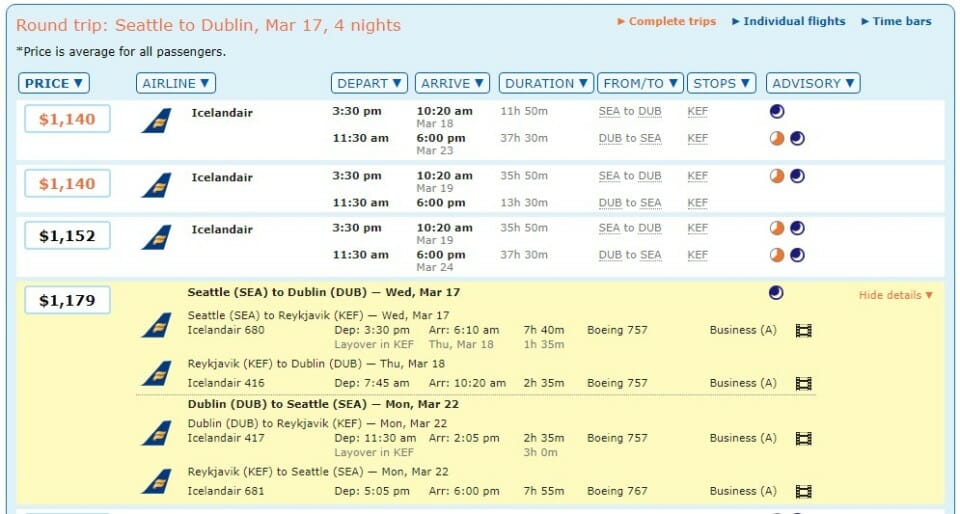Viewport: 960px width, 514px height.
Task: Click Icelandair name in first result
Action: coord(222,113)
